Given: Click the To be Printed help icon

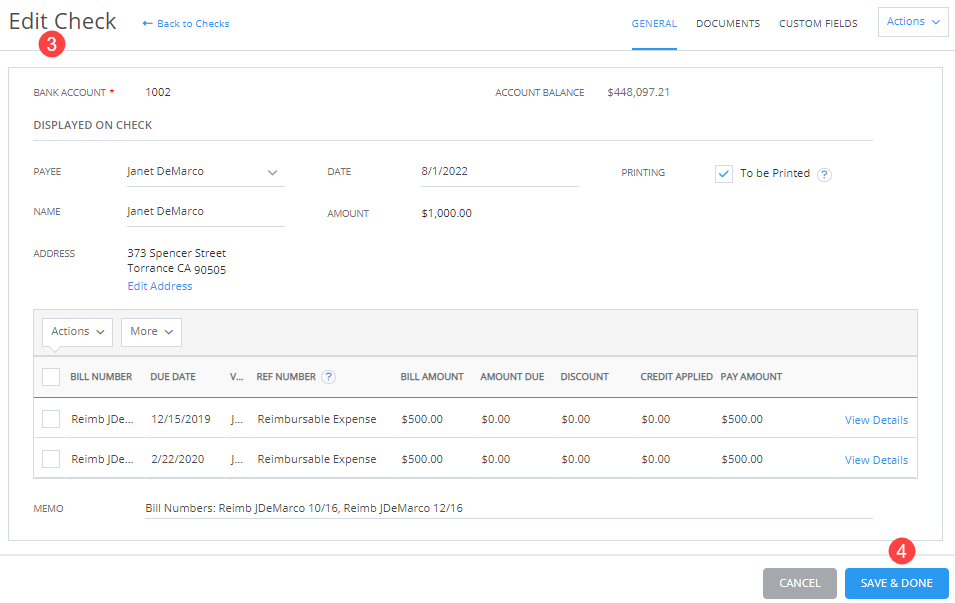Looking at the screenshot, I should click(824, 173).
